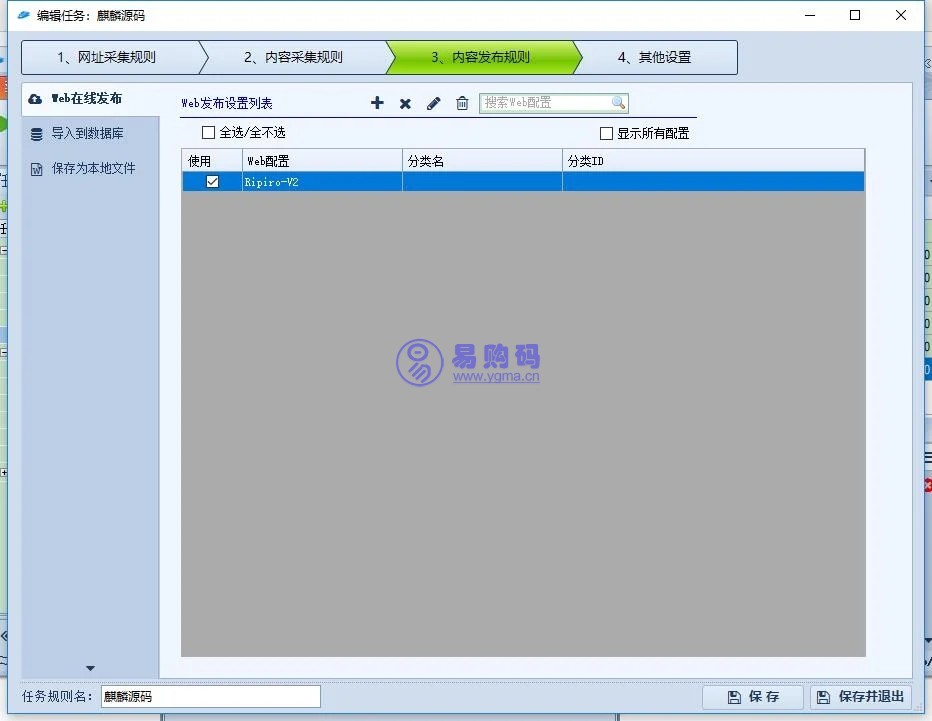Go to 4、其他设置 step tab
The height and width of the screenshot is (721, 932).
pyautogui.click(x=654, y=57)
